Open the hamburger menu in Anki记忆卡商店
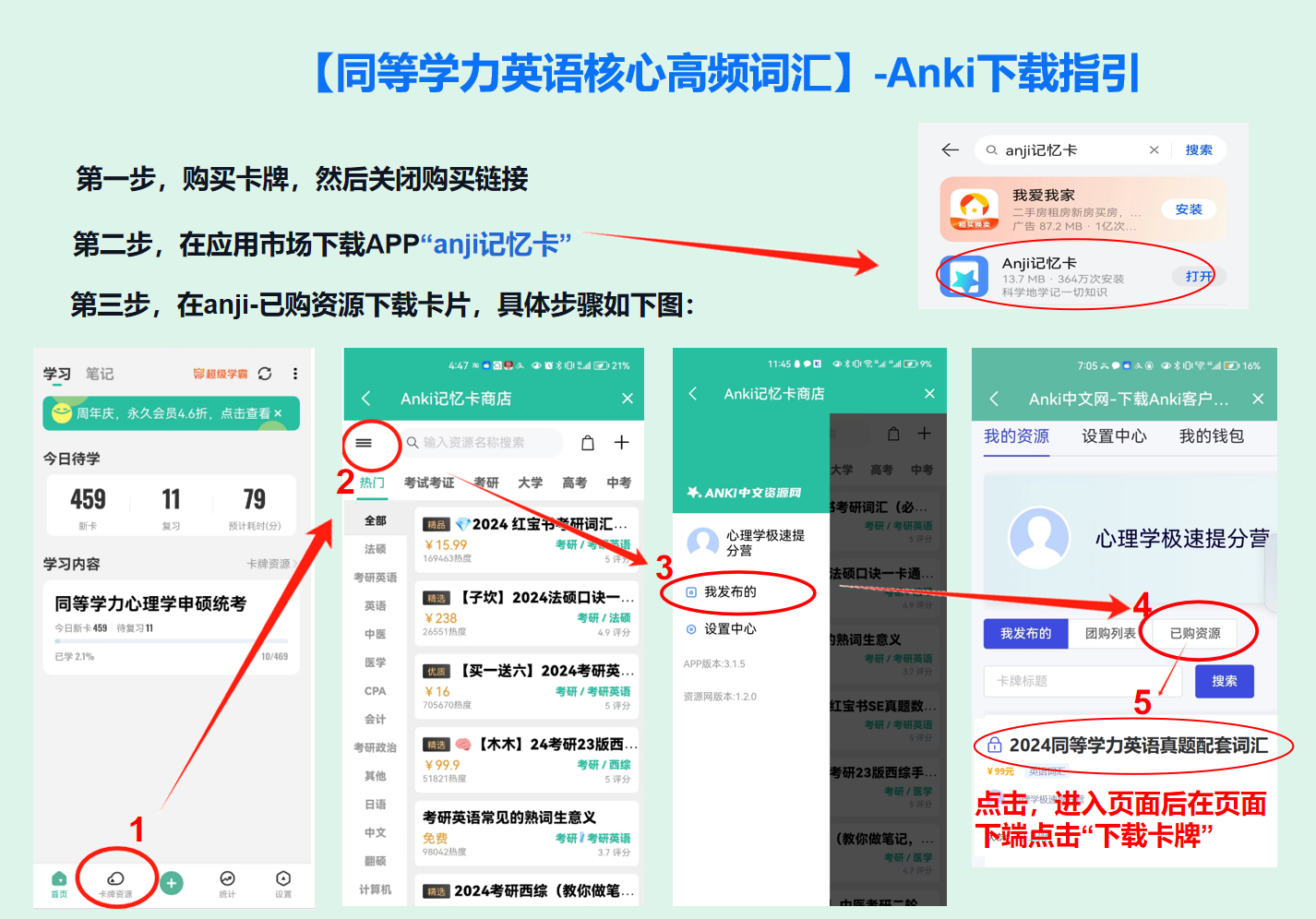1316x919 pixels. coord(364,443)
